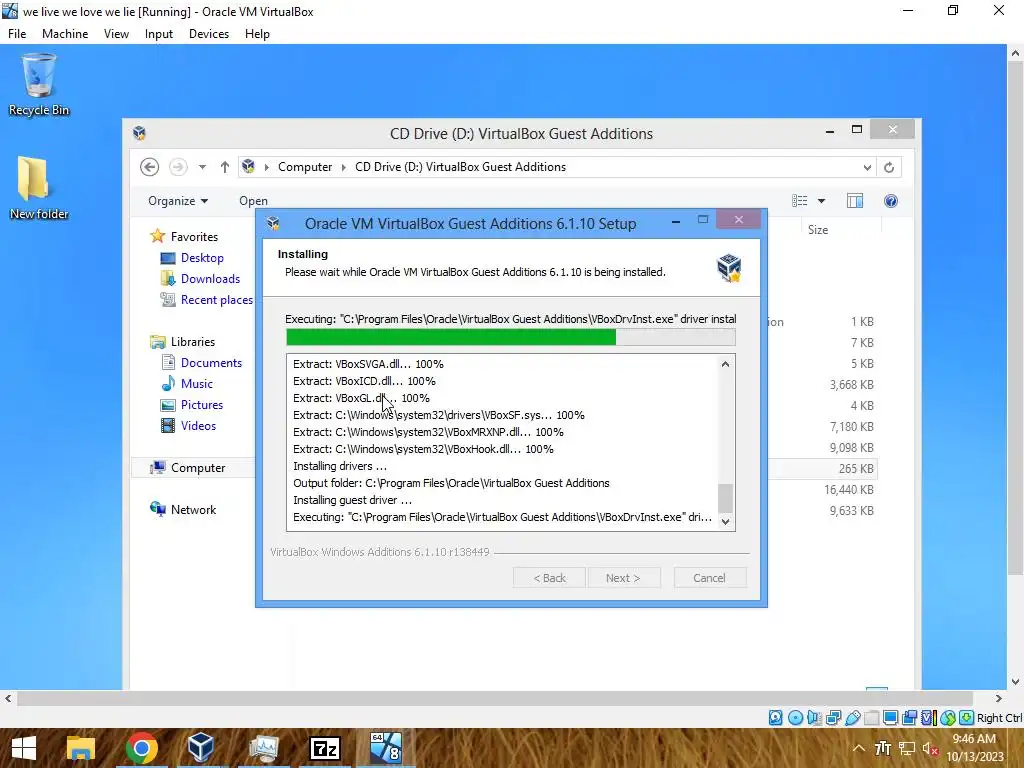This screenshot has width=1024, height=768.
Task: Click the shared folders status icon
Action: point(871,718)
